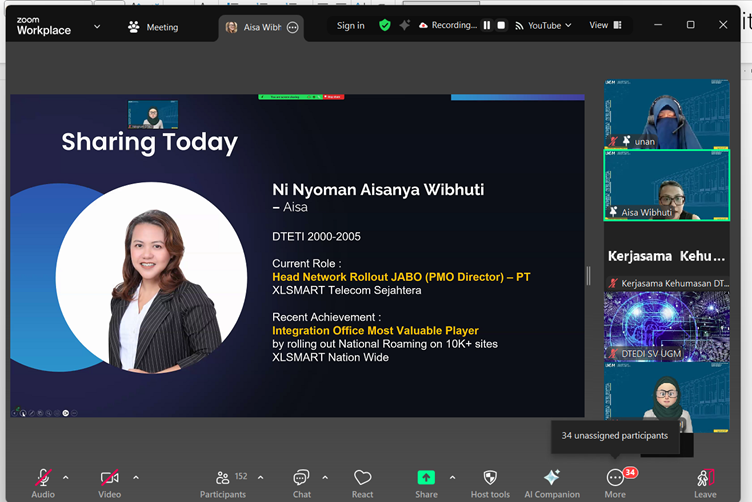This screenshot has width=752, height=502.
Task: Open the Chat panel
Action: (301, 479)
